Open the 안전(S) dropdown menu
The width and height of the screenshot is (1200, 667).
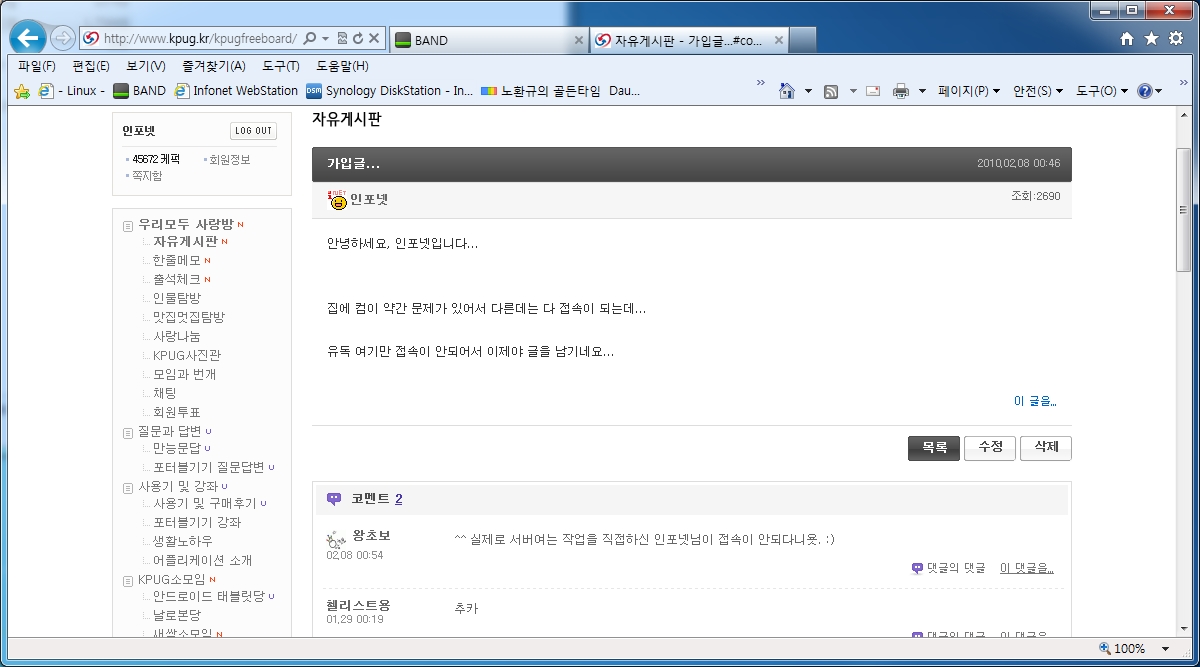tap(1038, 91)
